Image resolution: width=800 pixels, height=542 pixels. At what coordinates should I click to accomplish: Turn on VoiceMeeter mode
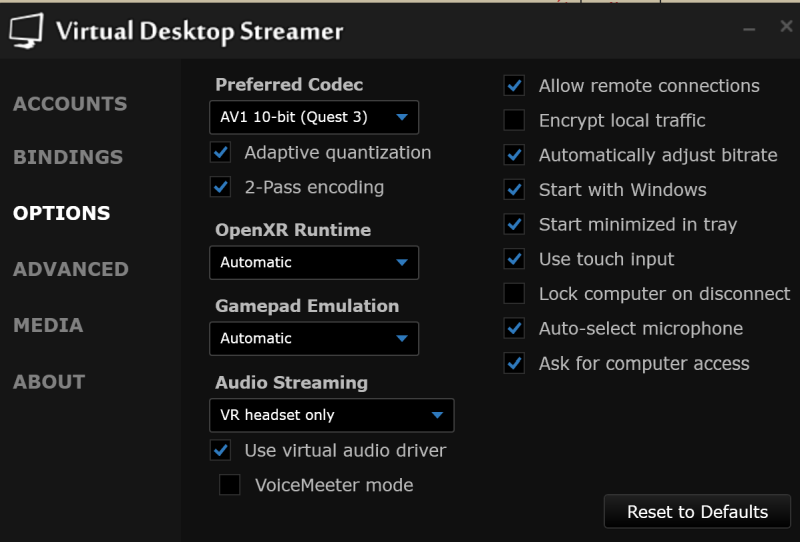tap(230, 485)
